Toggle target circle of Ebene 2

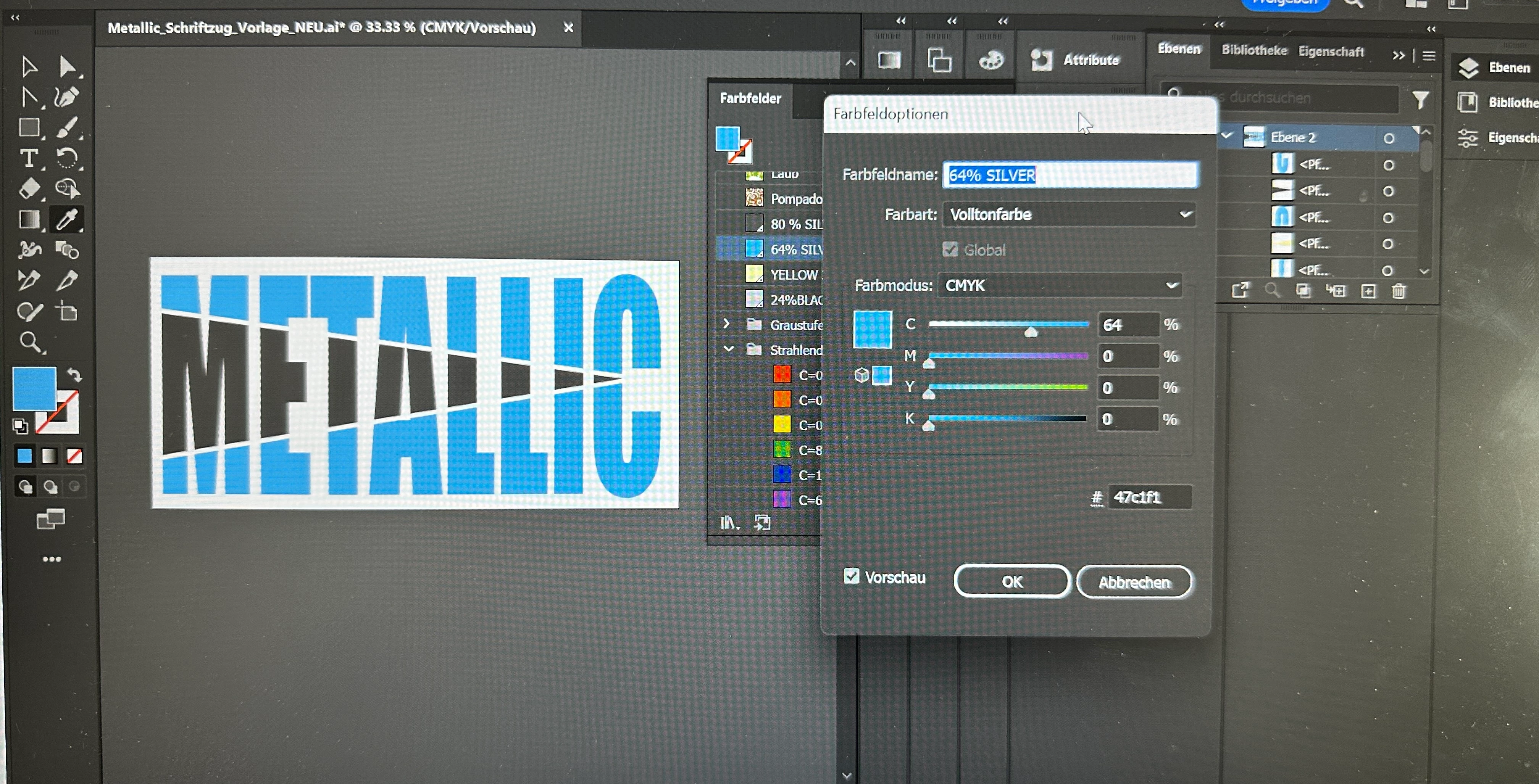1389,138
